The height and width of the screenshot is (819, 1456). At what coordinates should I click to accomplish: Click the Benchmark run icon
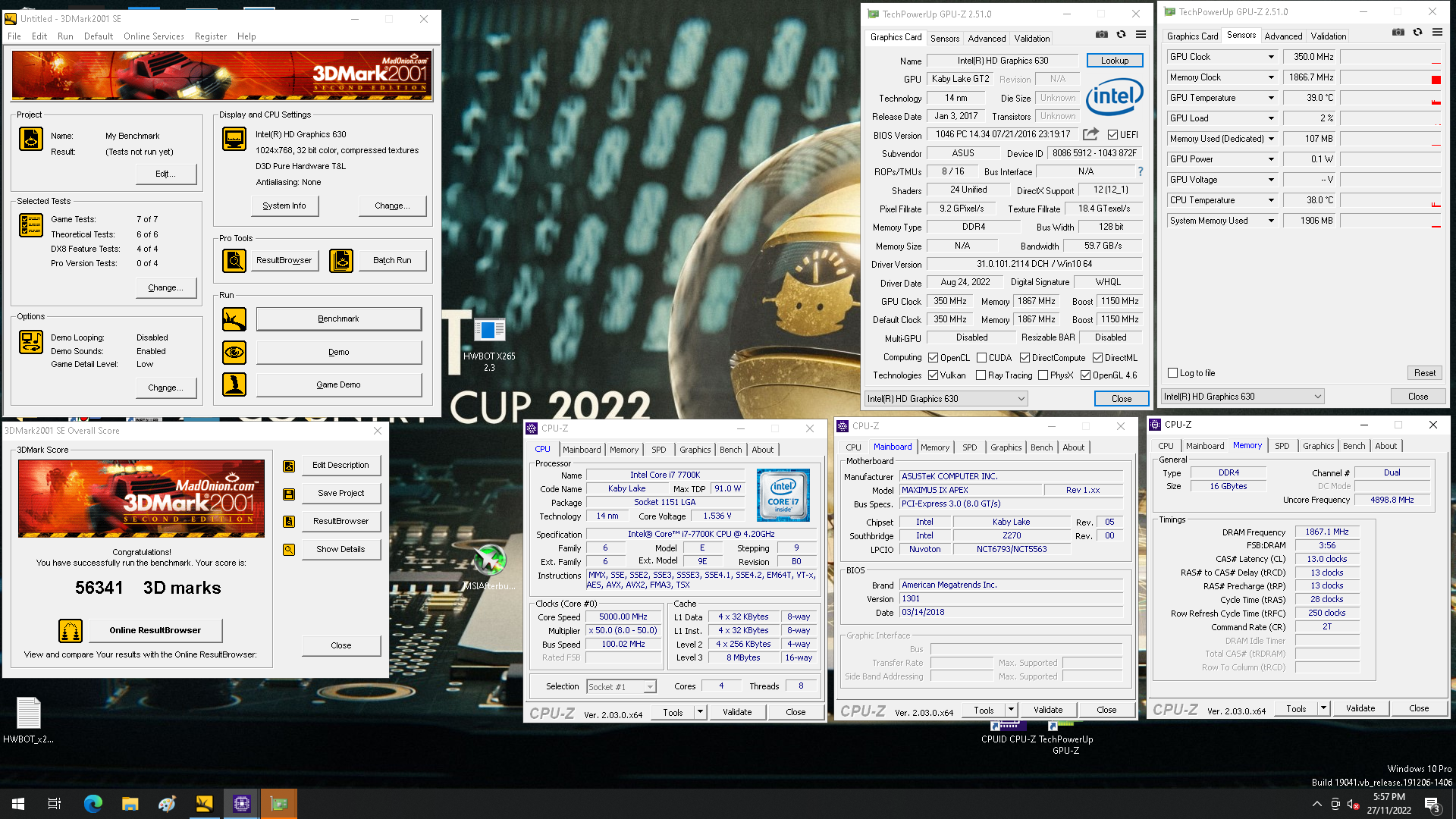(x=234, y=319)
